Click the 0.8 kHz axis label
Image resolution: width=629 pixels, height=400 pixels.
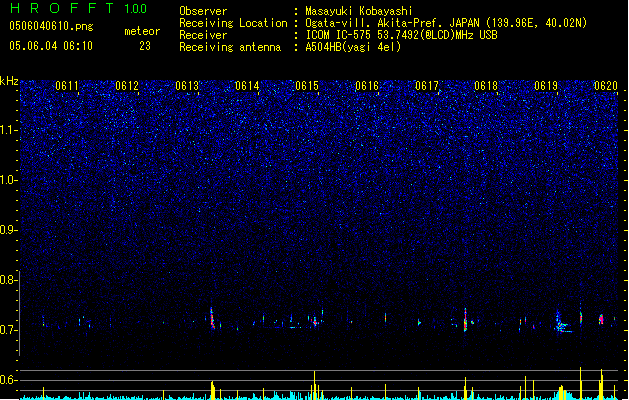tap(9, 280)
